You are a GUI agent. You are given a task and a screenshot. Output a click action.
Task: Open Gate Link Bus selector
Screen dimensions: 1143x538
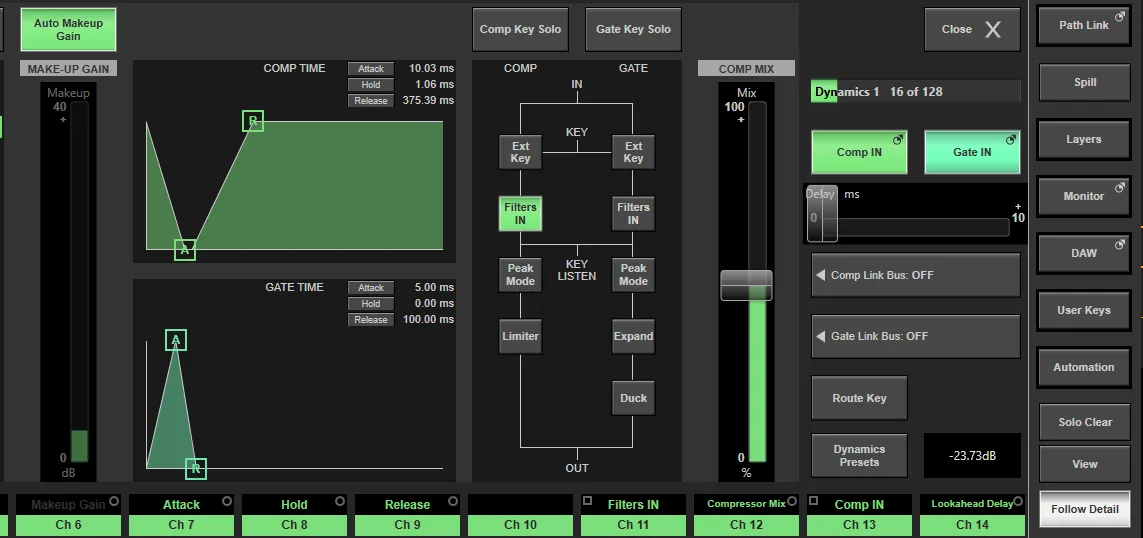[x=916, y=336]
